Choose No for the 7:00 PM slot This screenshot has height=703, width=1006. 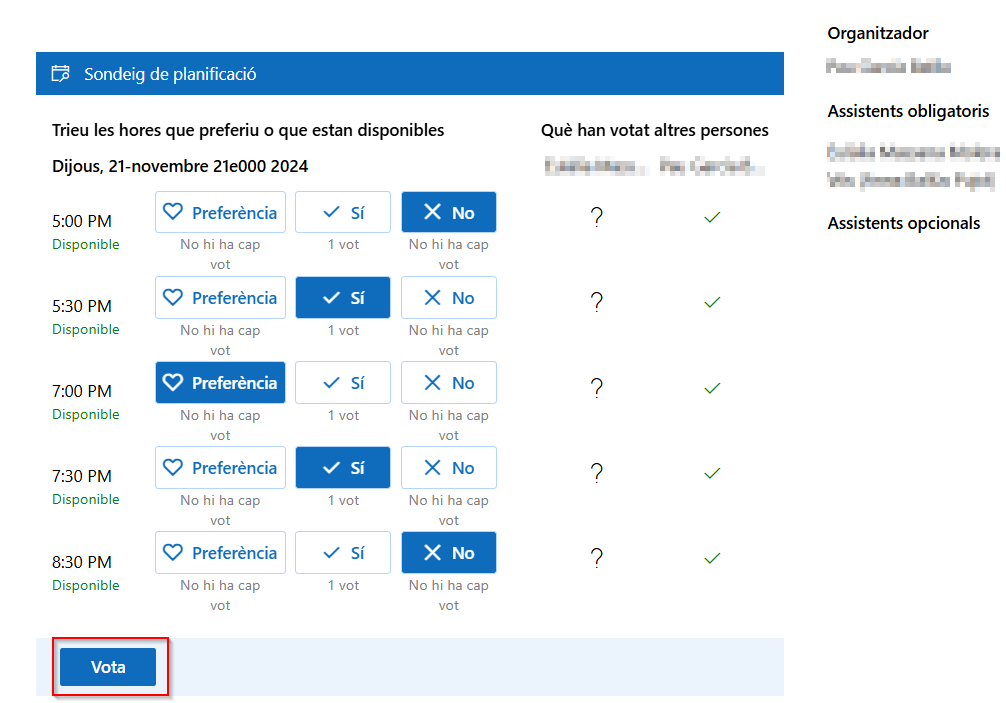tap(449, 383)
